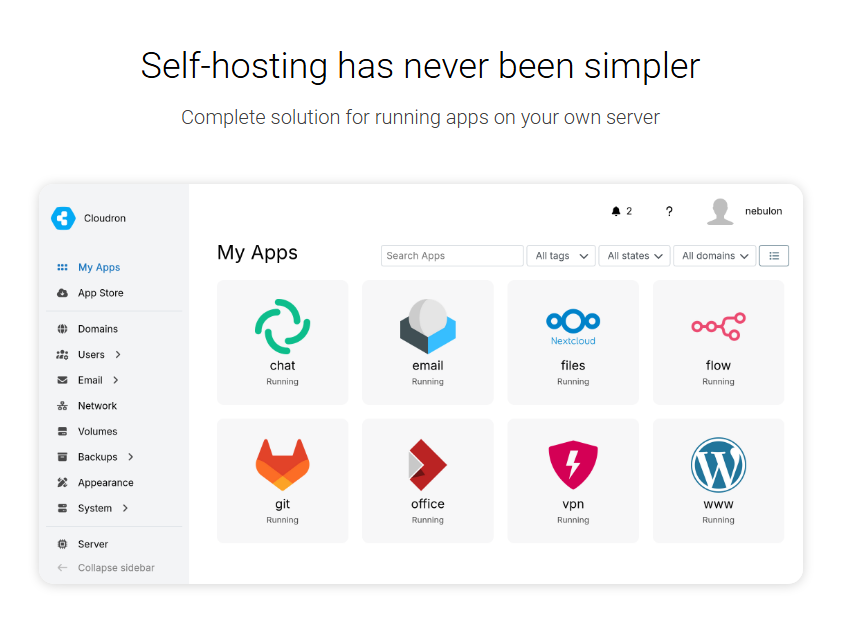The height and width of the screenshot is (640, 842).
Task: Select My Apps in the sidebar
Action: click(x=99, y=267)
